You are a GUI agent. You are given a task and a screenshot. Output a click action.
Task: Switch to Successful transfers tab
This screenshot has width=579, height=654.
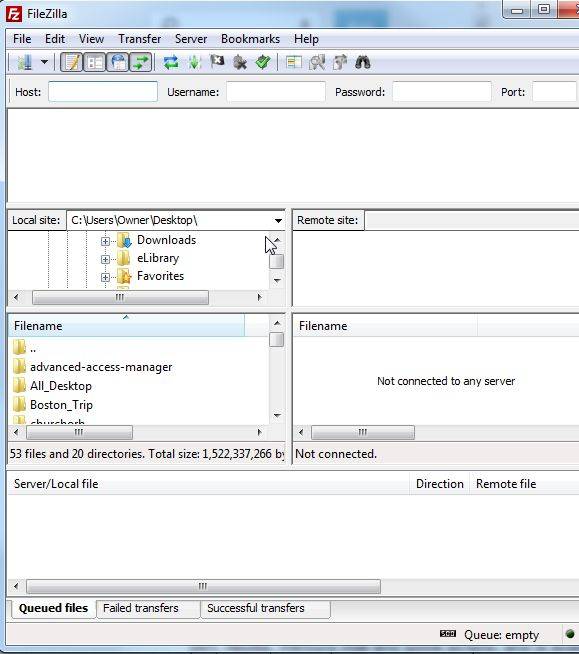(266, 609)
